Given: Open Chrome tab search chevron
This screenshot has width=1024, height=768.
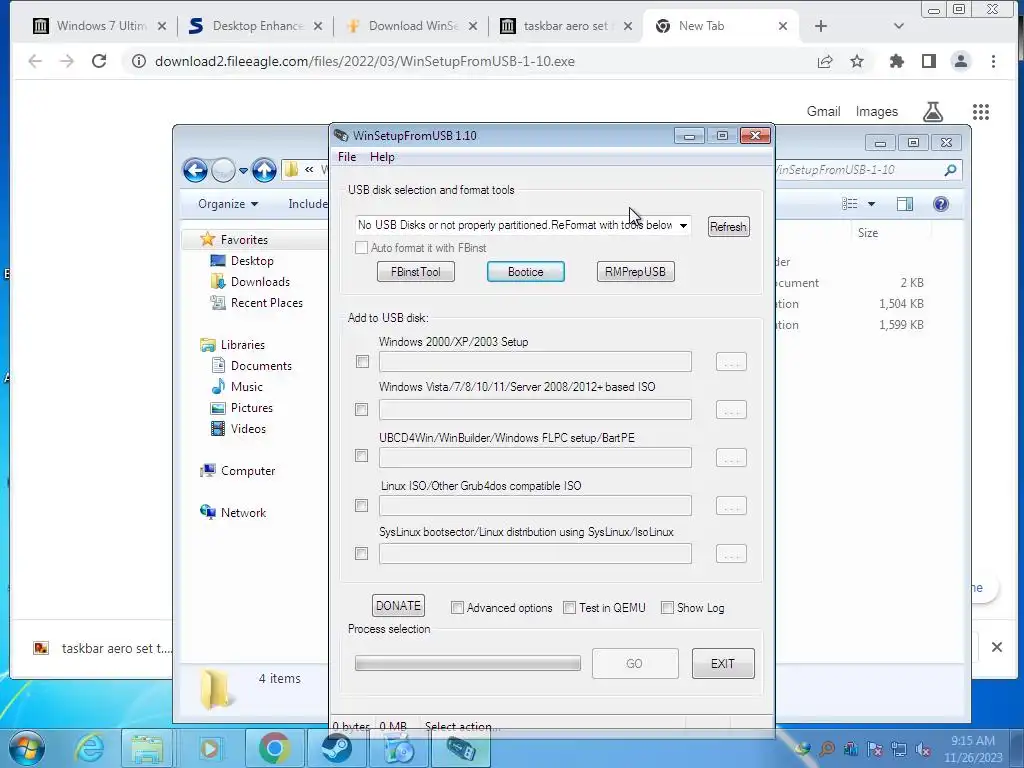Looking at the screenshot, I should coord(899,26).
